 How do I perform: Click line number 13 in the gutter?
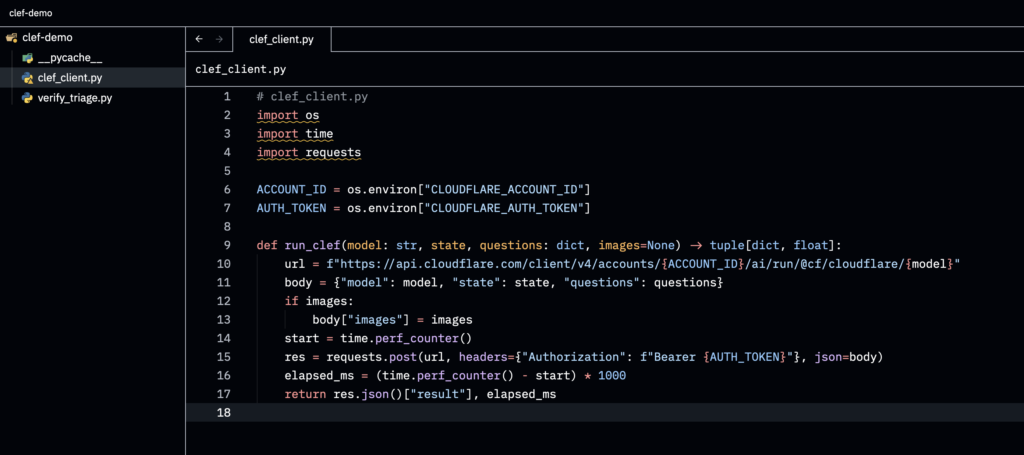coord(224,320)
